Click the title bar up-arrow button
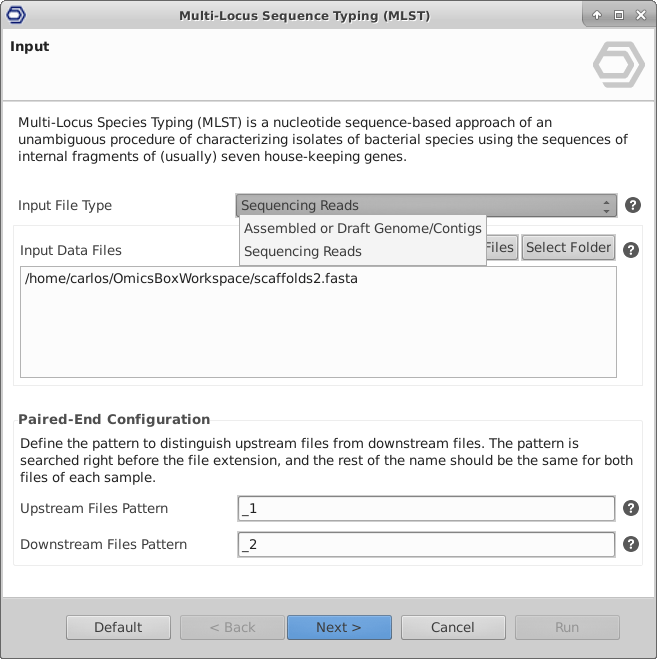The height and width of the screenshot is (659, 657). pos(597,15)
